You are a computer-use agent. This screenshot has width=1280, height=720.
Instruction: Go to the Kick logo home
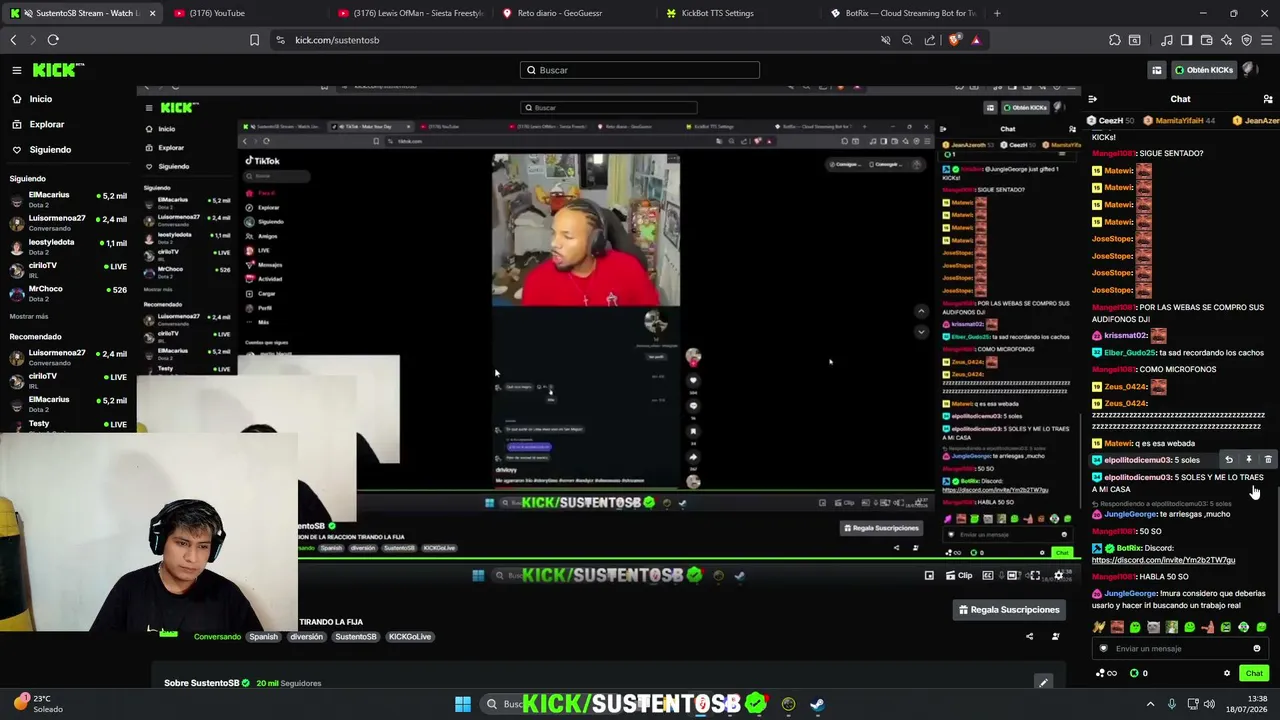click(x=58, y=70)
